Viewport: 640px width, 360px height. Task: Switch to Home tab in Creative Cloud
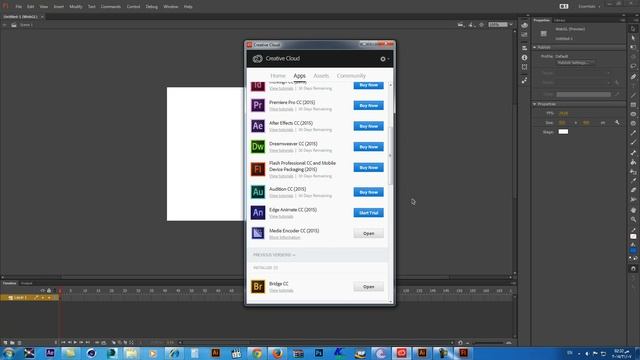click(x=278, y=76)
